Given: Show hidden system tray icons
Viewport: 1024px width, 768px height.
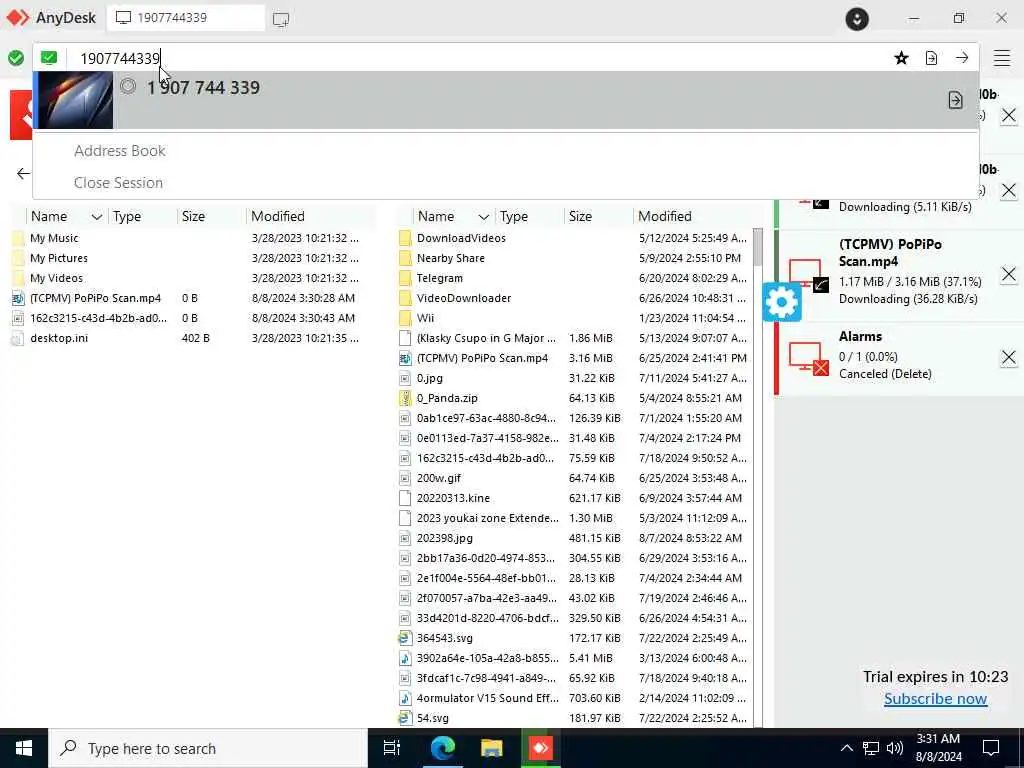Looking at the screenshot, I should coord(846,748).
